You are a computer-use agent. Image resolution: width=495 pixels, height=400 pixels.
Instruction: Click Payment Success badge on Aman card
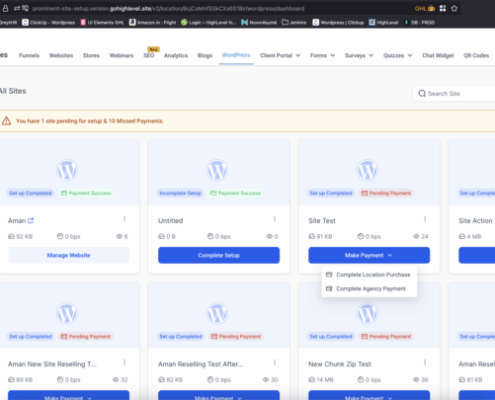coord(86,193)
